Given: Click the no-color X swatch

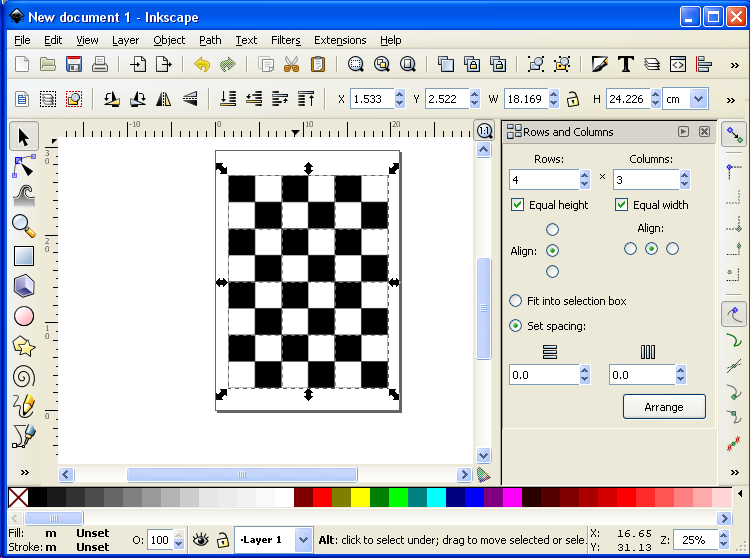Looking at the screenshot, I should [18, 497].
